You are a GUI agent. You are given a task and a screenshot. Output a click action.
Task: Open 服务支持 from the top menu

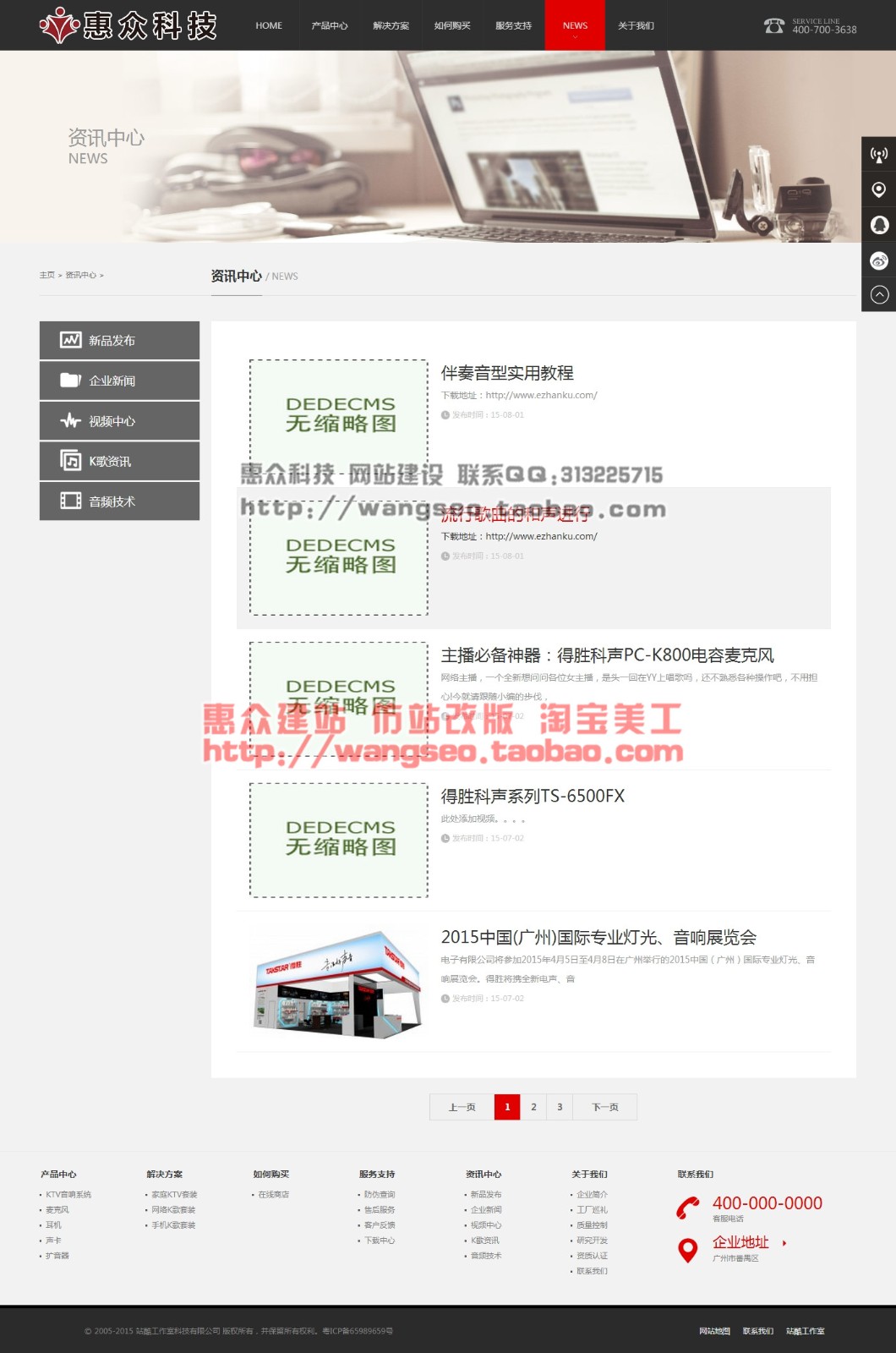pyautogui.click(x=514, y=25)
